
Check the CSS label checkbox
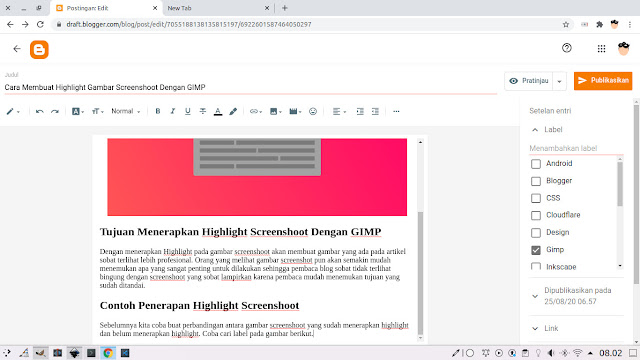(536, 198)
